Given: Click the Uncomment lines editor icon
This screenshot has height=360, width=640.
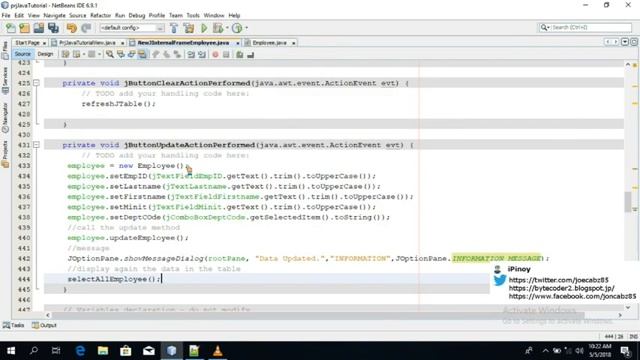Looking at the screenshot, I should tap(251, 54).
